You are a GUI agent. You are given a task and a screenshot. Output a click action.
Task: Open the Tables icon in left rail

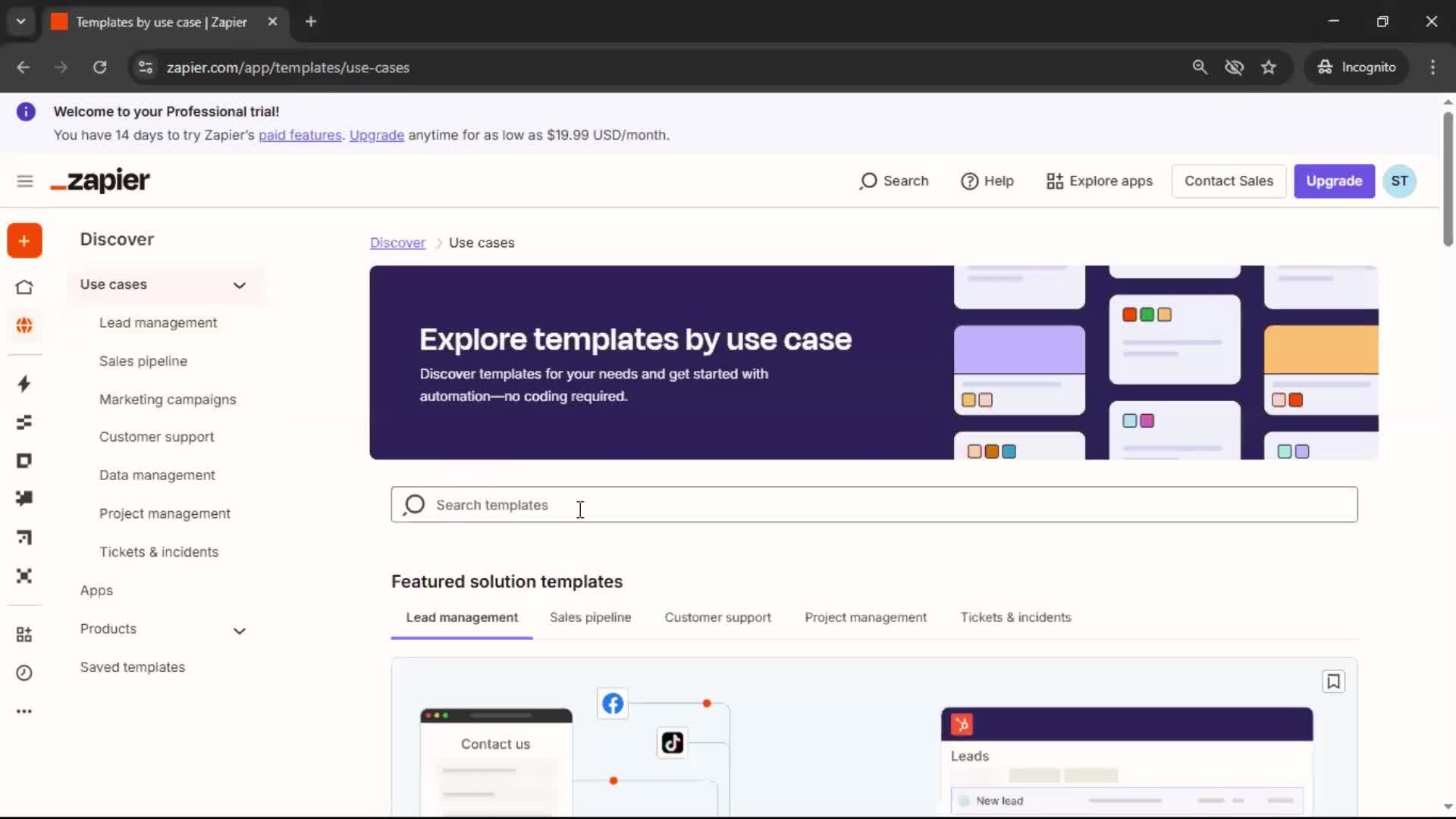tap(24, 422)
